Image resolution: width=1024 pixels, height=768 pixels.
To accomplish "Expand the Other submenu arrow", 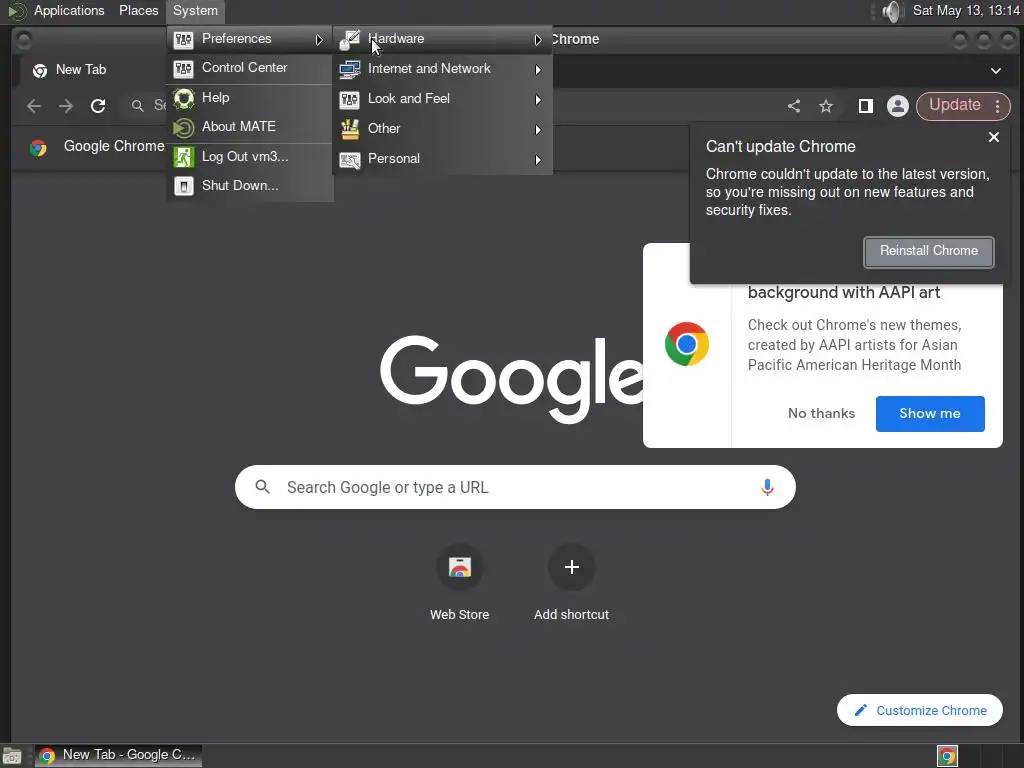I will point(537,130).
